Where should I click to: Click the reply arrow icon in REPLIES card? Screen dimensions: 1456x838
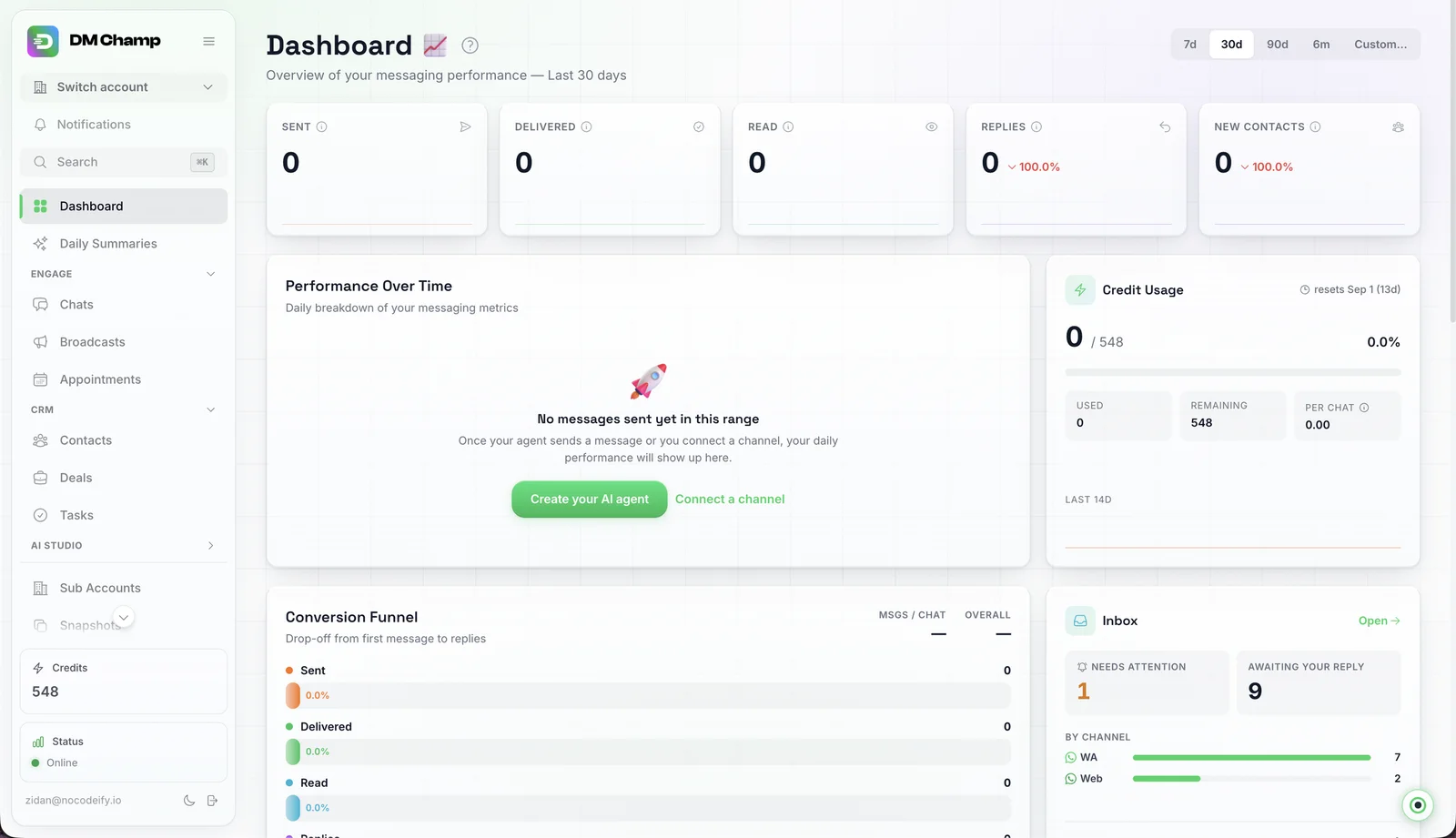(1165, 127)
